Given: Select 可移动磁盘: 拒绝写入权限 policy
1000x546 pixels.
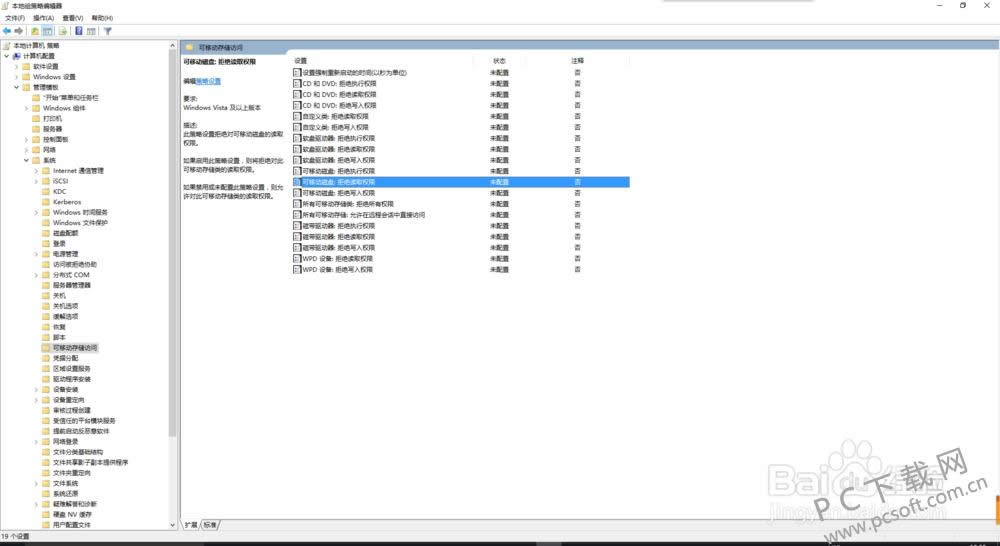Looking at the screenshot, I should 338,193.
